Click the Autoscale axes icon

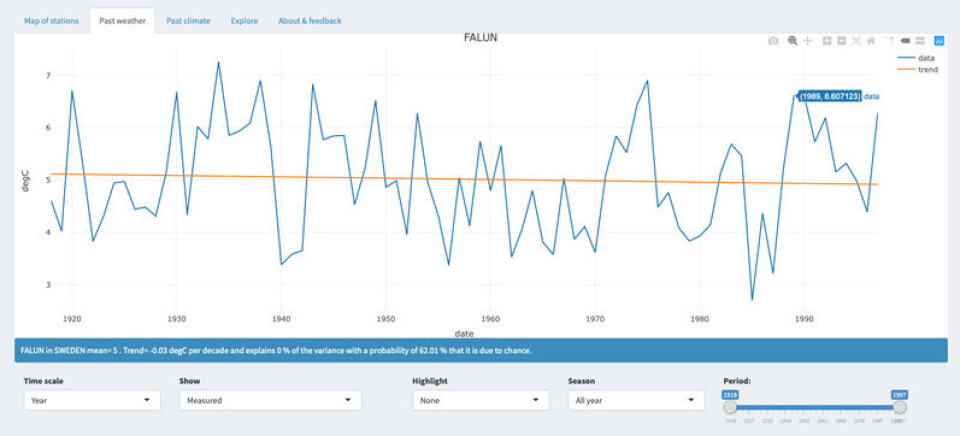coord(857,41)
